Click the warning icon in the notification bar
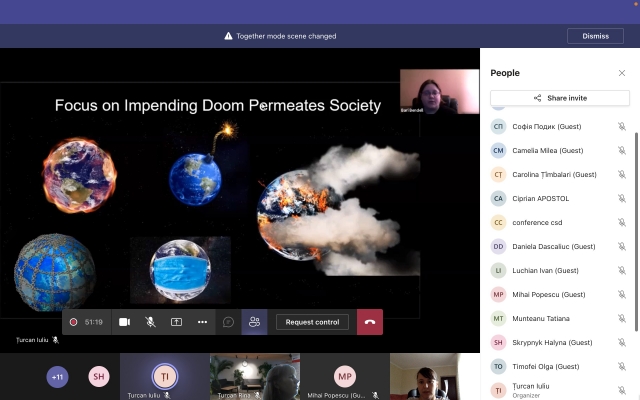 click(229, 36)
